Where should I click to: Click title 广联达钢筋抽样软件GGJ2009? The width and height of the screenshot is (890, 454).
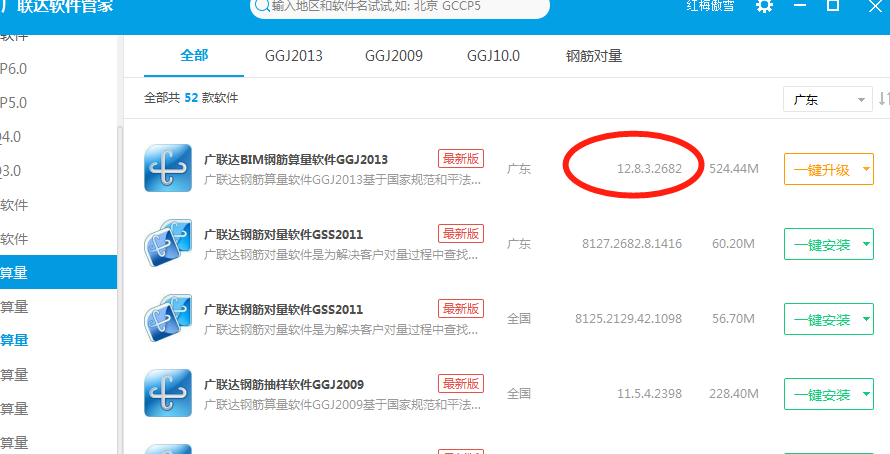coord(284,384)
